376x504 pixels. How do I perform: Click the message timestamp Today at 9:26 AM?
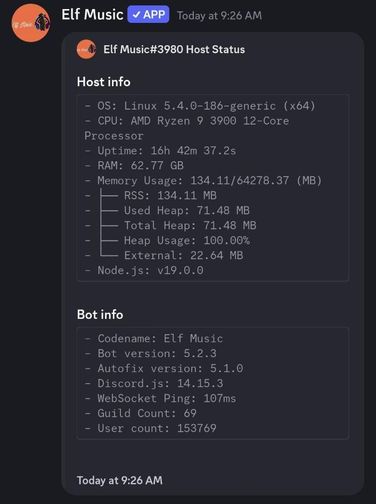[x=219, y=15]
